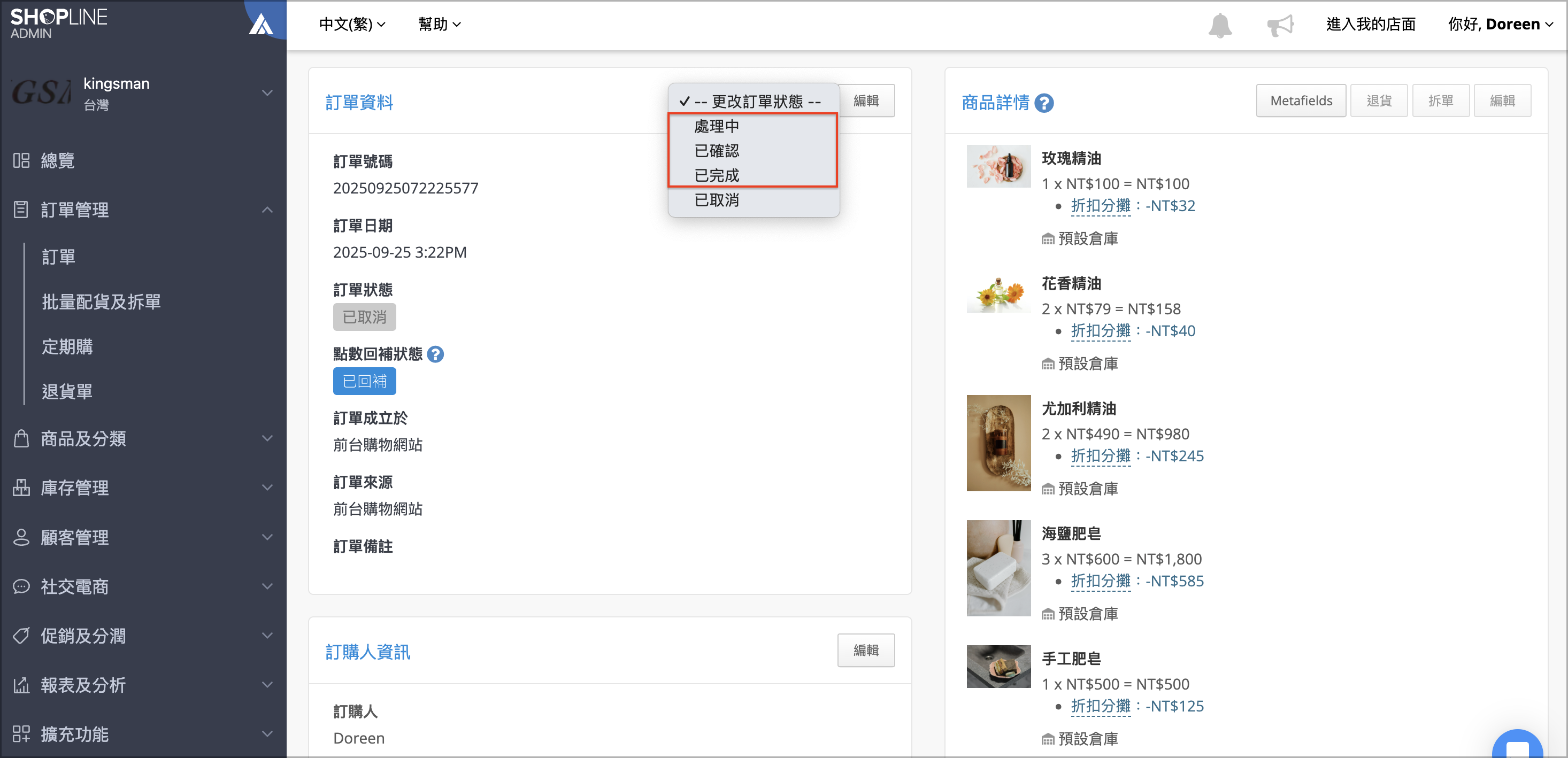
Task: Open the blue chat widget bubble
Action: click(x=1518, y=745)
